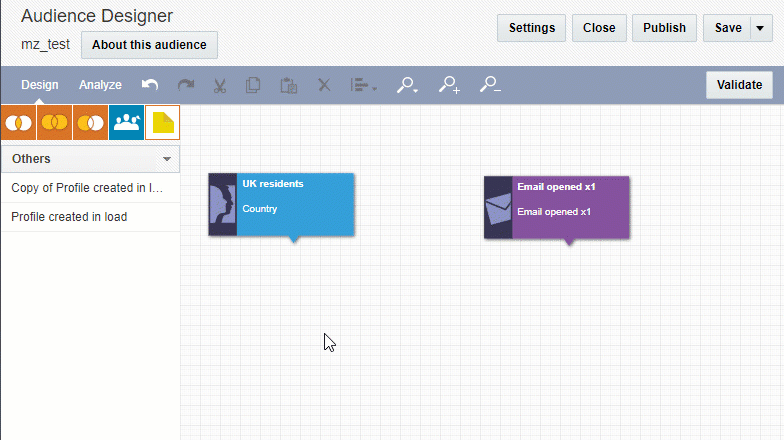Click the Country text in UK residents

[x=260, y=208]
